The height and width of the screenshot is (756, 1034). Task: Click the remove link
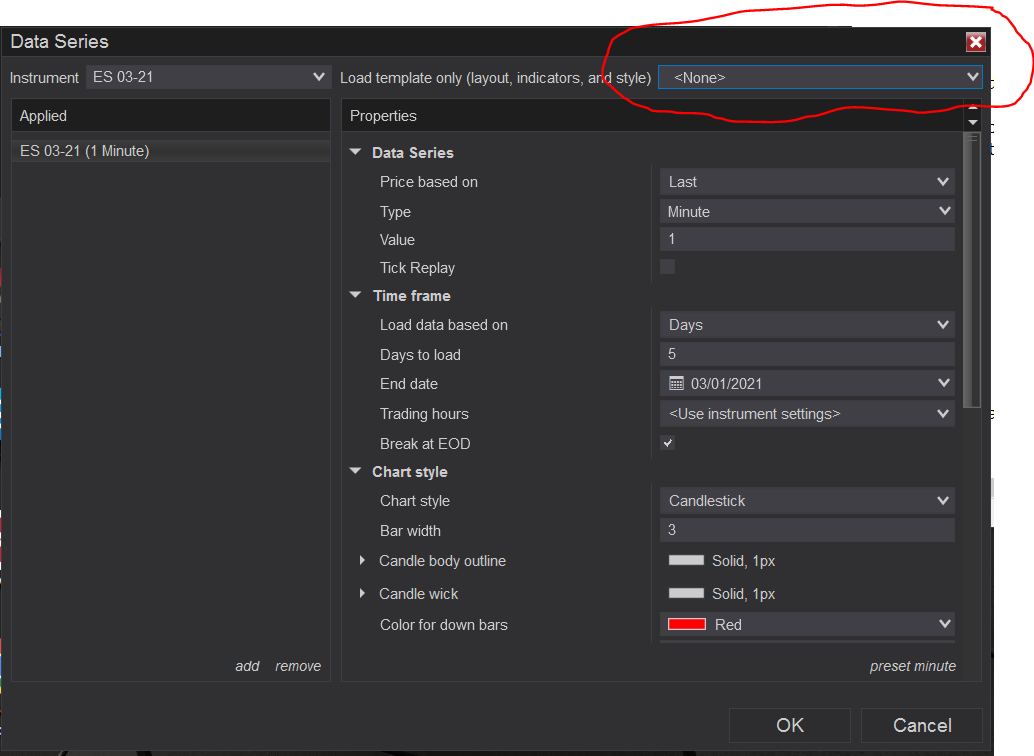pos(298,666)
